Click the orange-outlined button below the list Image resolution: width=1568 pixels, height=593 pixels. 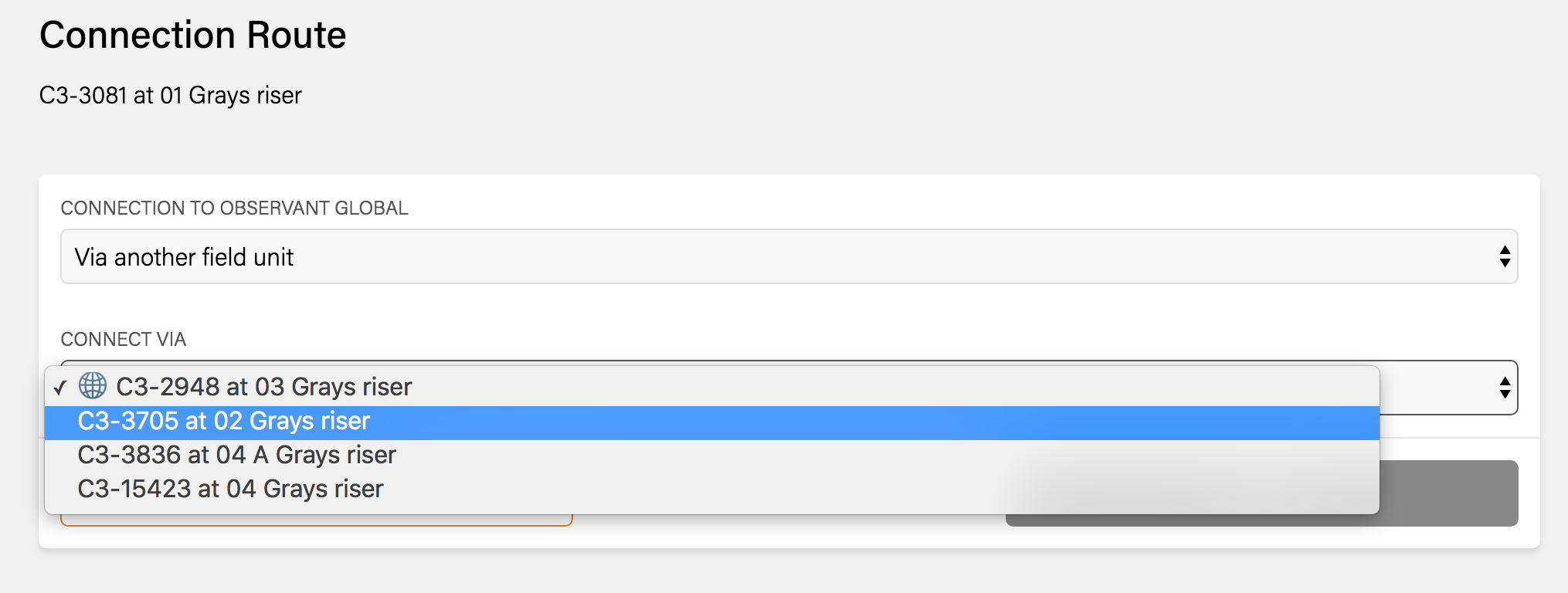pos(317,522)
